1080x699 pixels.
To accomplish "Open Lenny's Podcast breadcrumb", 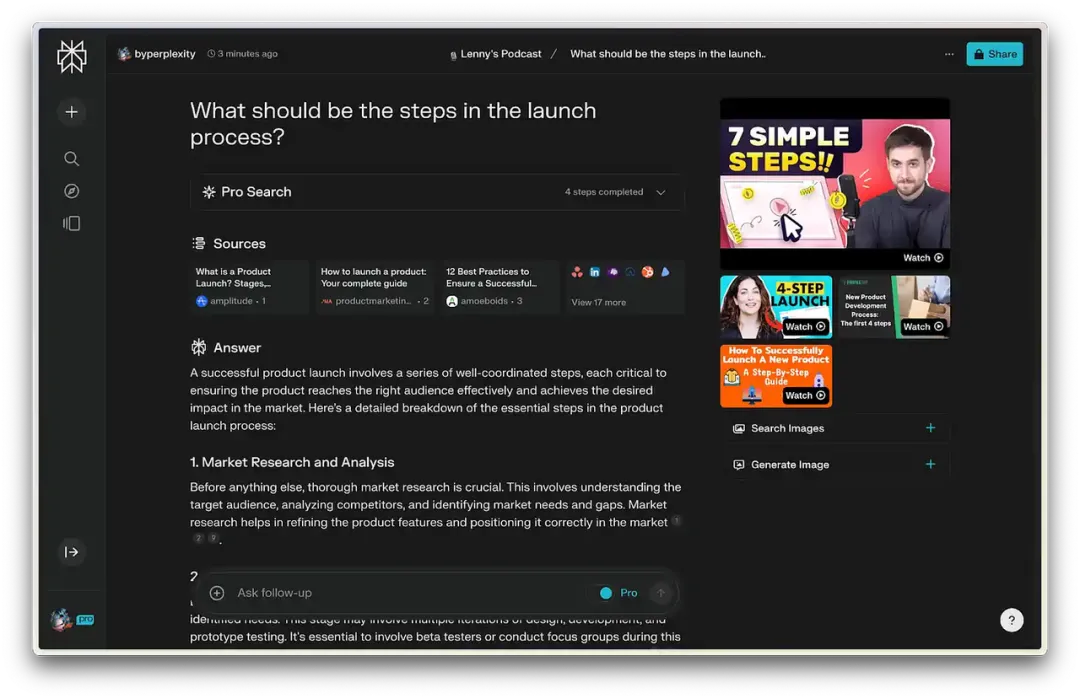I will (x=495, y=54).
